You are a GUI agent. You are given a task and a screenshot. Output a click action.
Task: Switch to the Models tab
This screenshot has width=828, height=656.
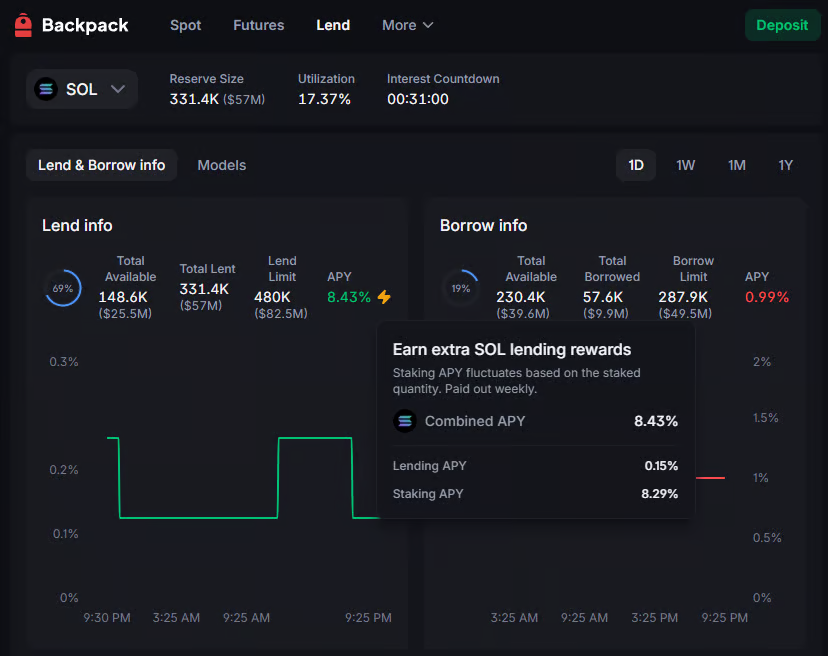pos(221,165)
